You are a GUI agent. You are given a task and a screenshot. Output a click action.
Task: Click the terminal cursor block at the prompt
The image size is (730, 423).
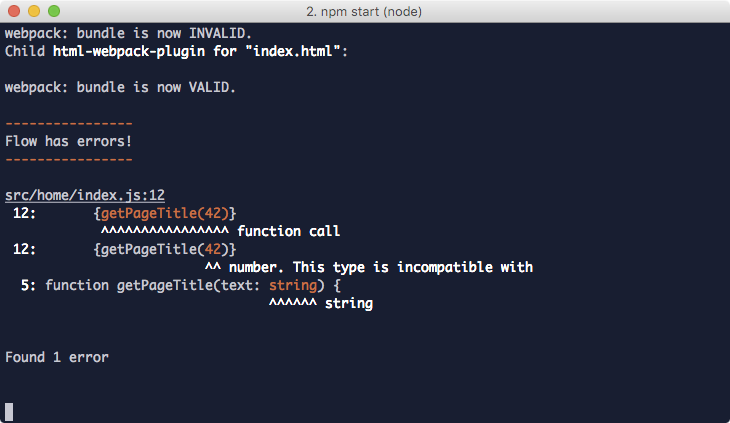point(9,412)
